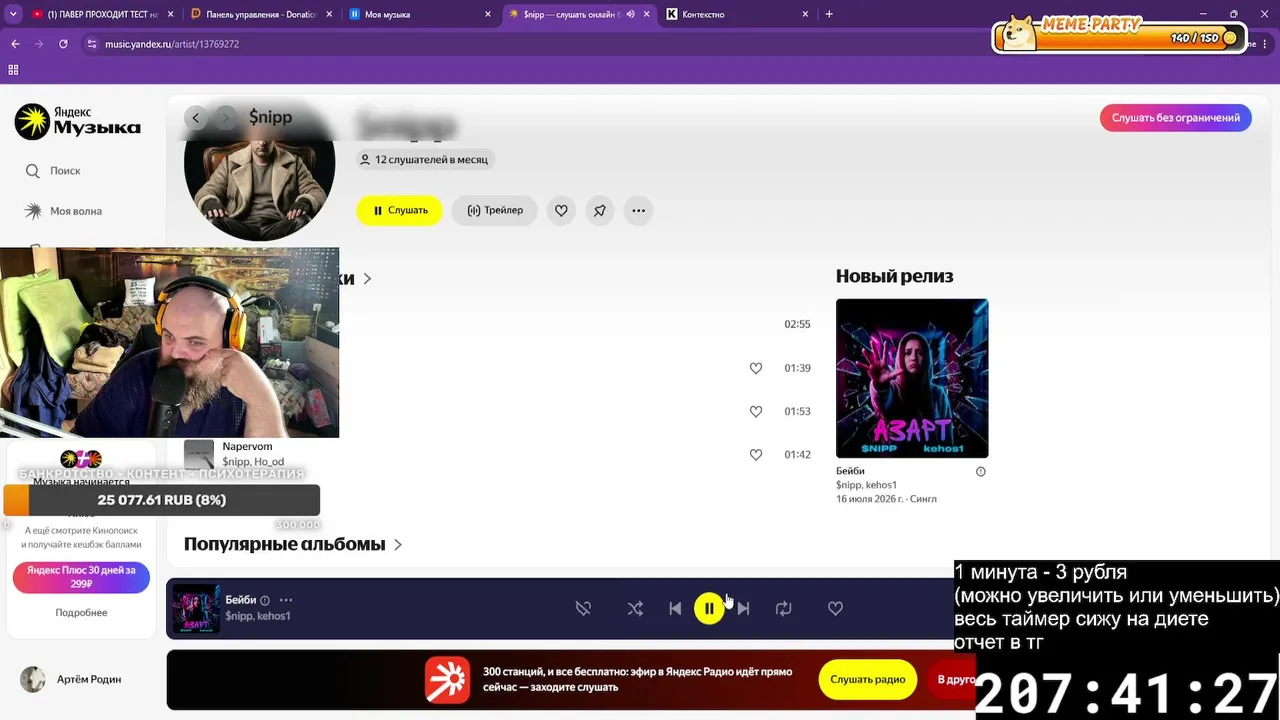Click the 12 слушателей в месяц badge
The width and height of the screenshot is (1280, 720).
[424, 159]
